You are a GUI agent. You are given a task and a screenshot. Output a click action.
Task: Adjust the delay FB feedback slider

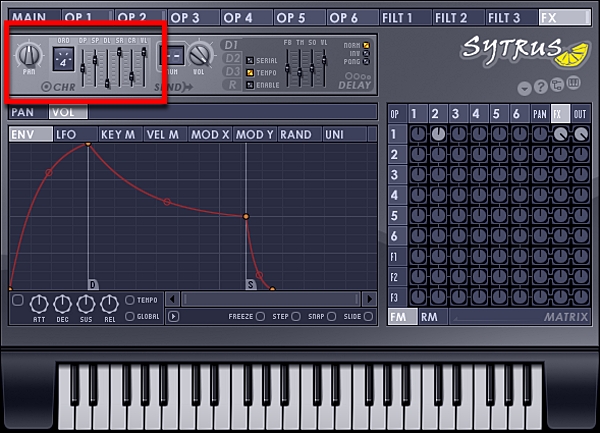pos(287,67)
